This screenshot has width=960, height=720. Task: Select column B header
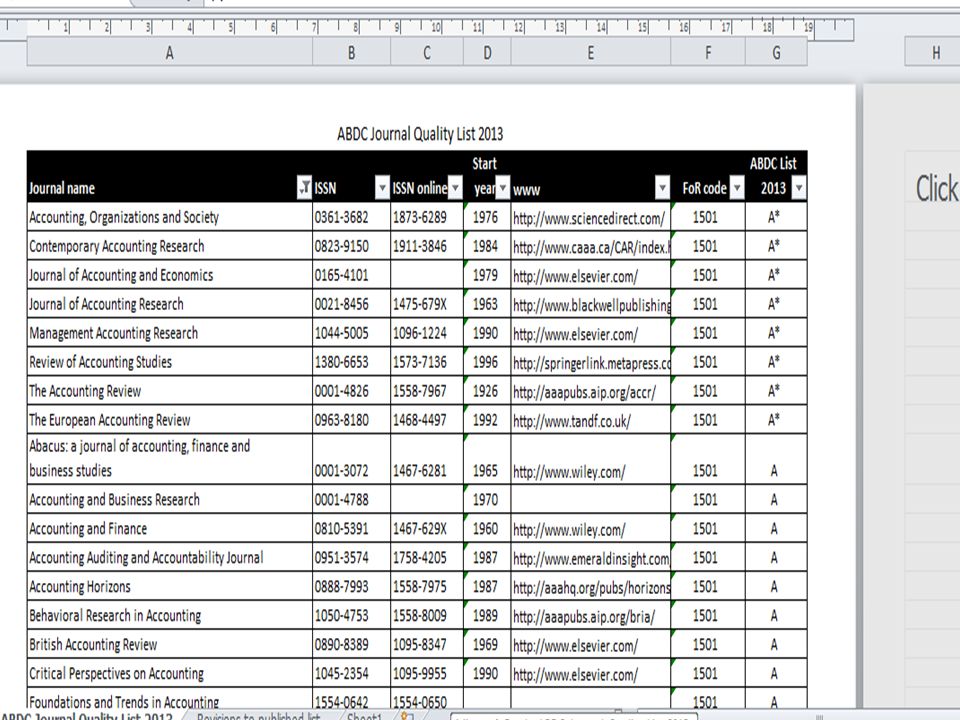point(351,53)
